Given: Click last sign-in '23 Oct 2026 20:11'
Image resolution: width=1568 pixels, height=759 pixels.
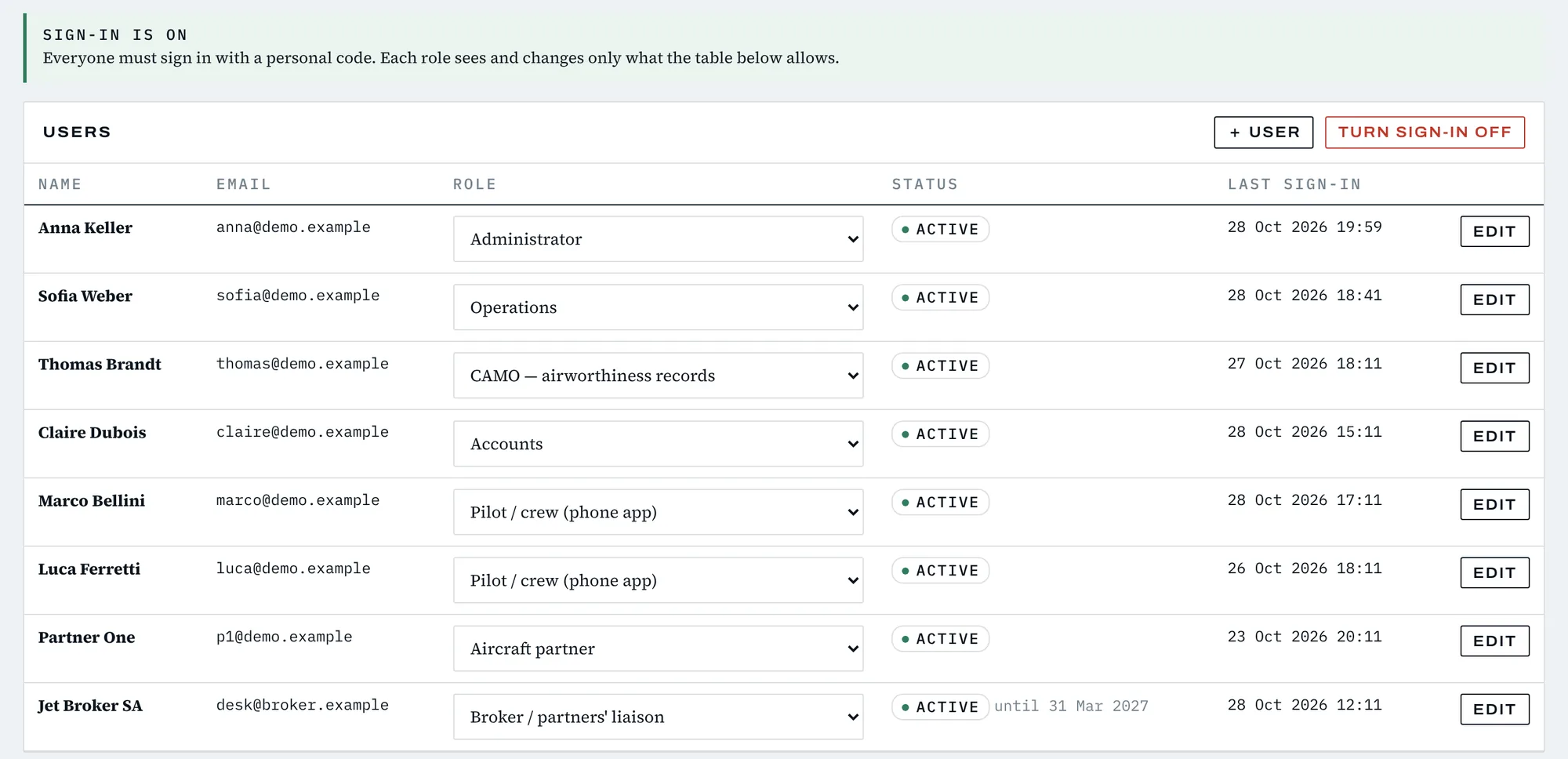Looking at the screenshot, I should pyautogui.click(x=1305, y=637).
